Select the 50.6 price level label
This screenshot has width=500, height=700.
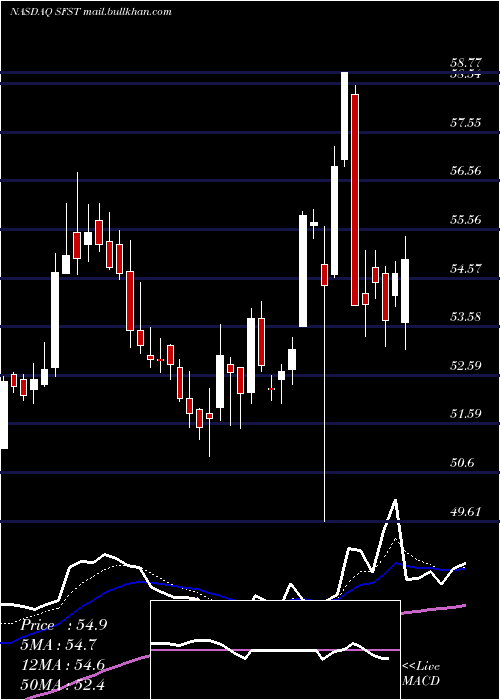pyautogui.click(x=462, y=463)
